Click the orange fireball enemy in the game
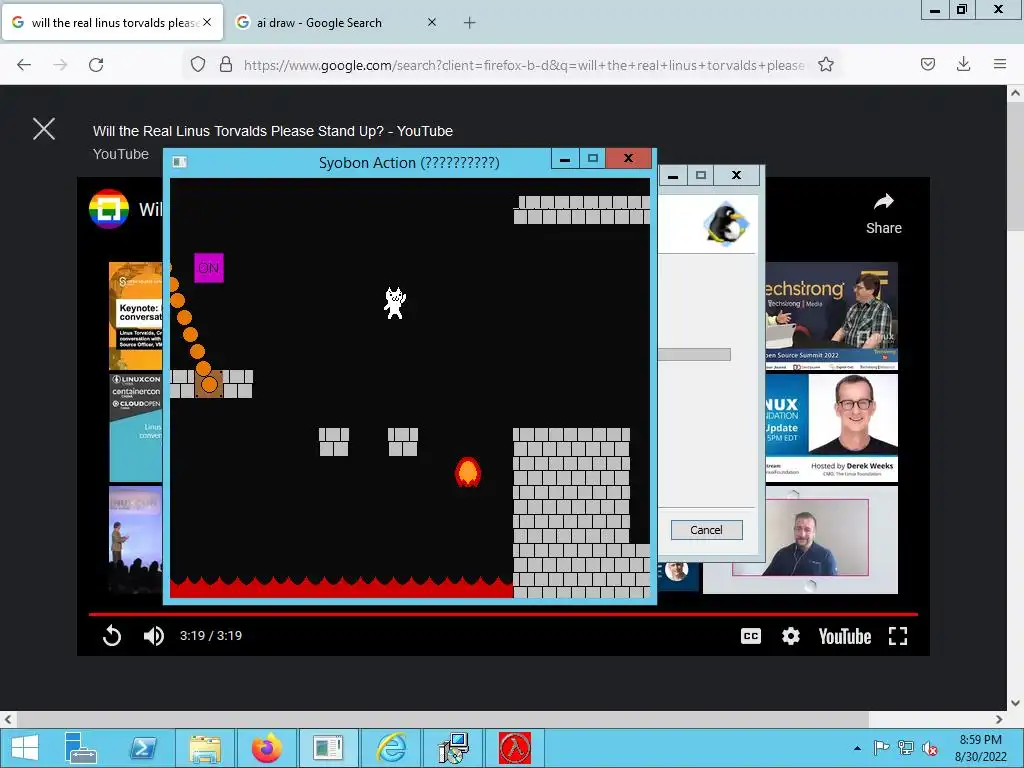 [x=468, y=472]
